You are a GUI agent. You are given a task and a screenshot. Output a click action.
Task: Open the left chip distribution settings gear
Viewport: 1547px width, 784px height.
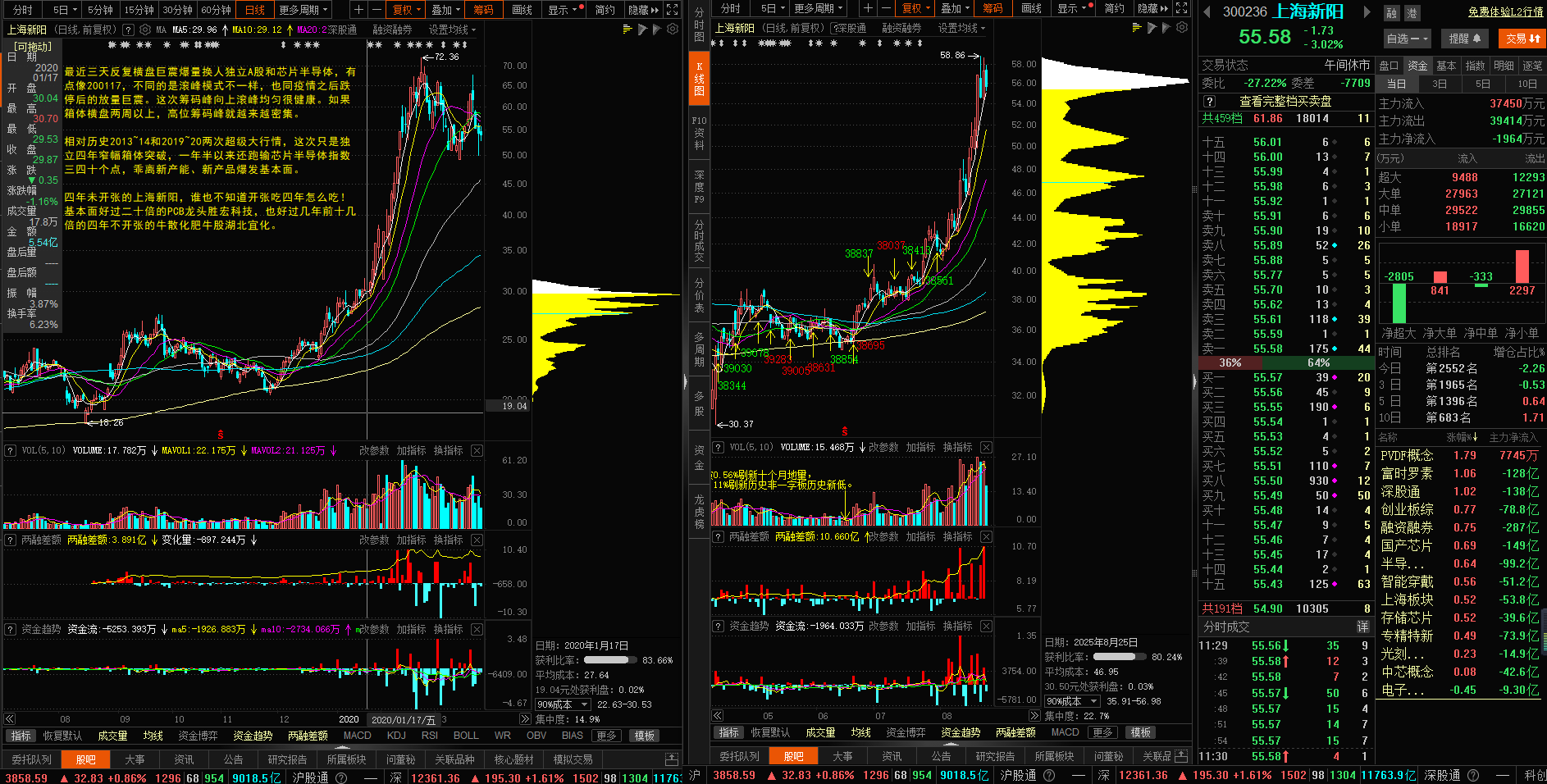(x=673, y=29)
